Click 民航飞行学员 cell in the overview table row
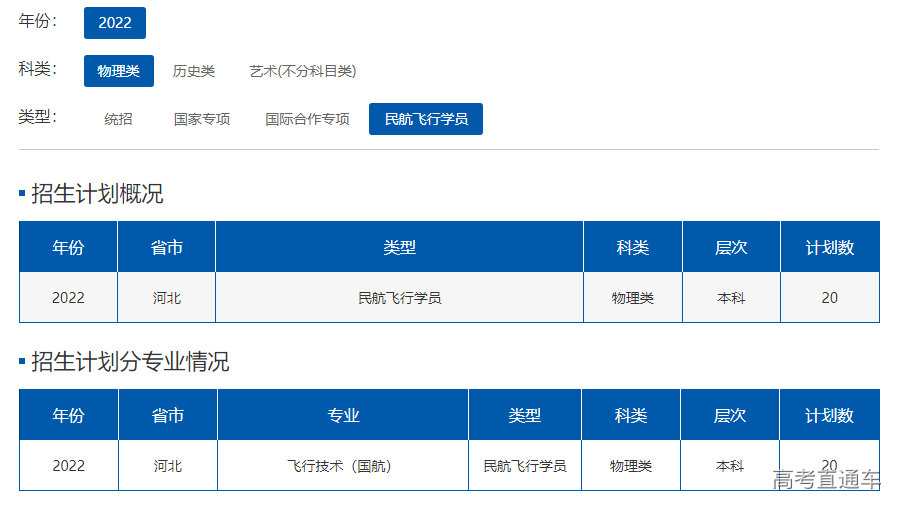This screenshot has width=910, height=519. tap(399, 298)
